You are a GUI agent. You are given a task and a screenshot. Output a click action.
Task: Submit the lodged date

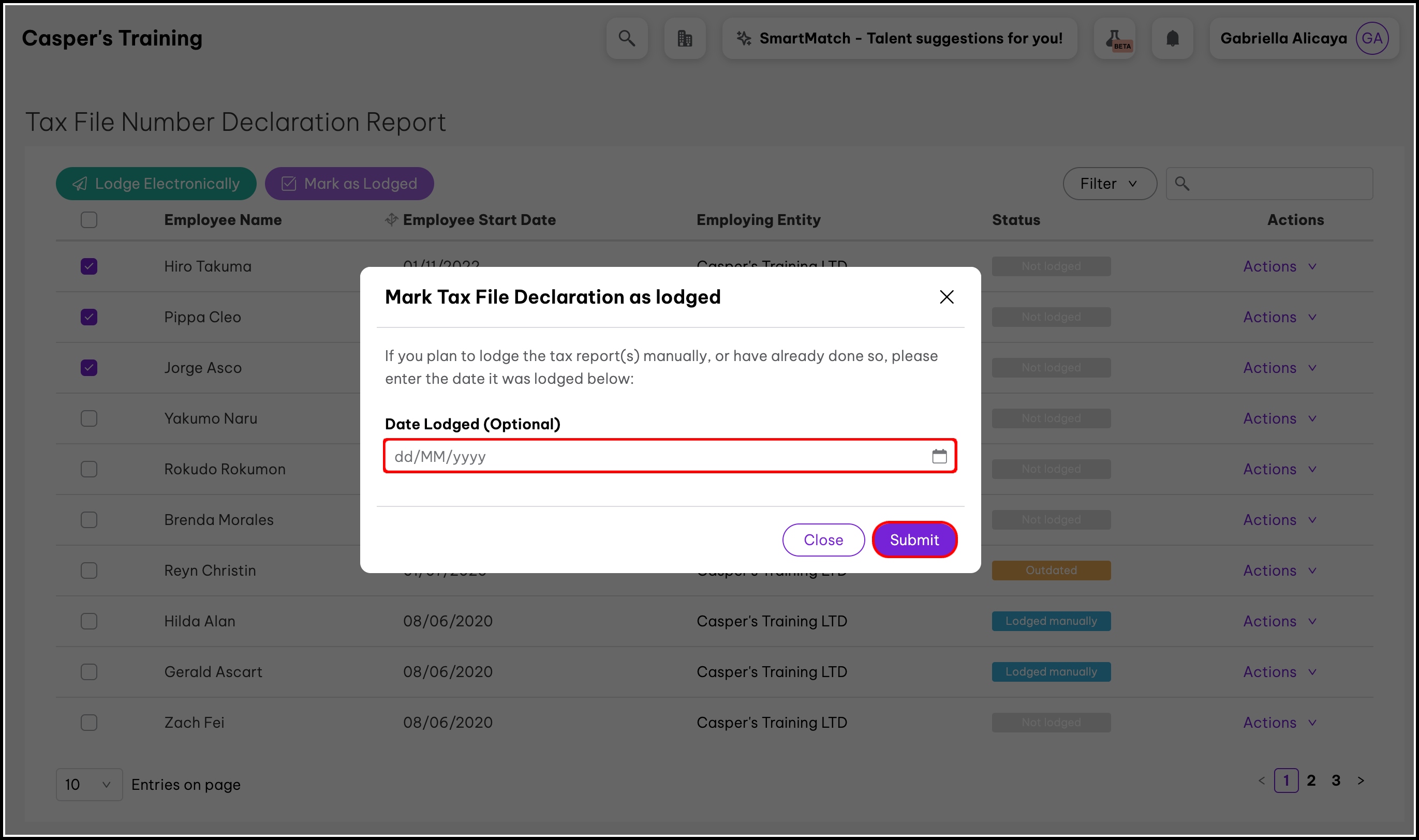click(914, 539)
